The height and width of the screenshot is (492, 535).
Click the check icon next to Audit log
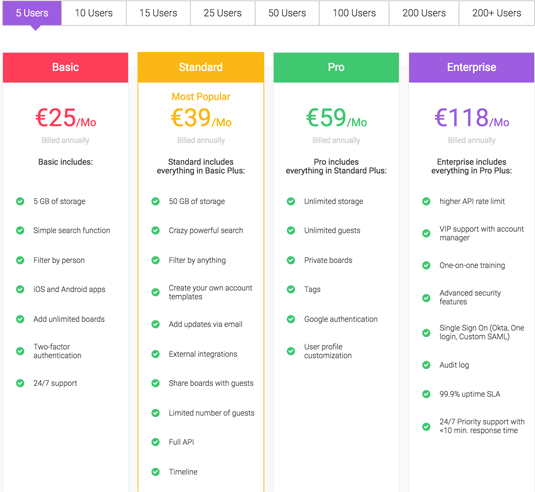tap(426, 365)
